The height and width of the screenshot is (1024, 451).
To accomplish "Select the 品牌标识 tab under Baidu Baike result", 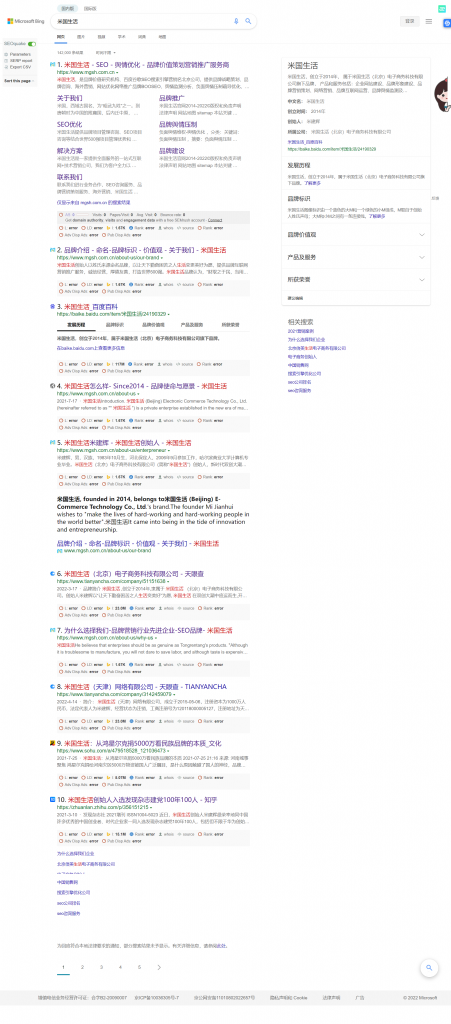I will [116, 325].
